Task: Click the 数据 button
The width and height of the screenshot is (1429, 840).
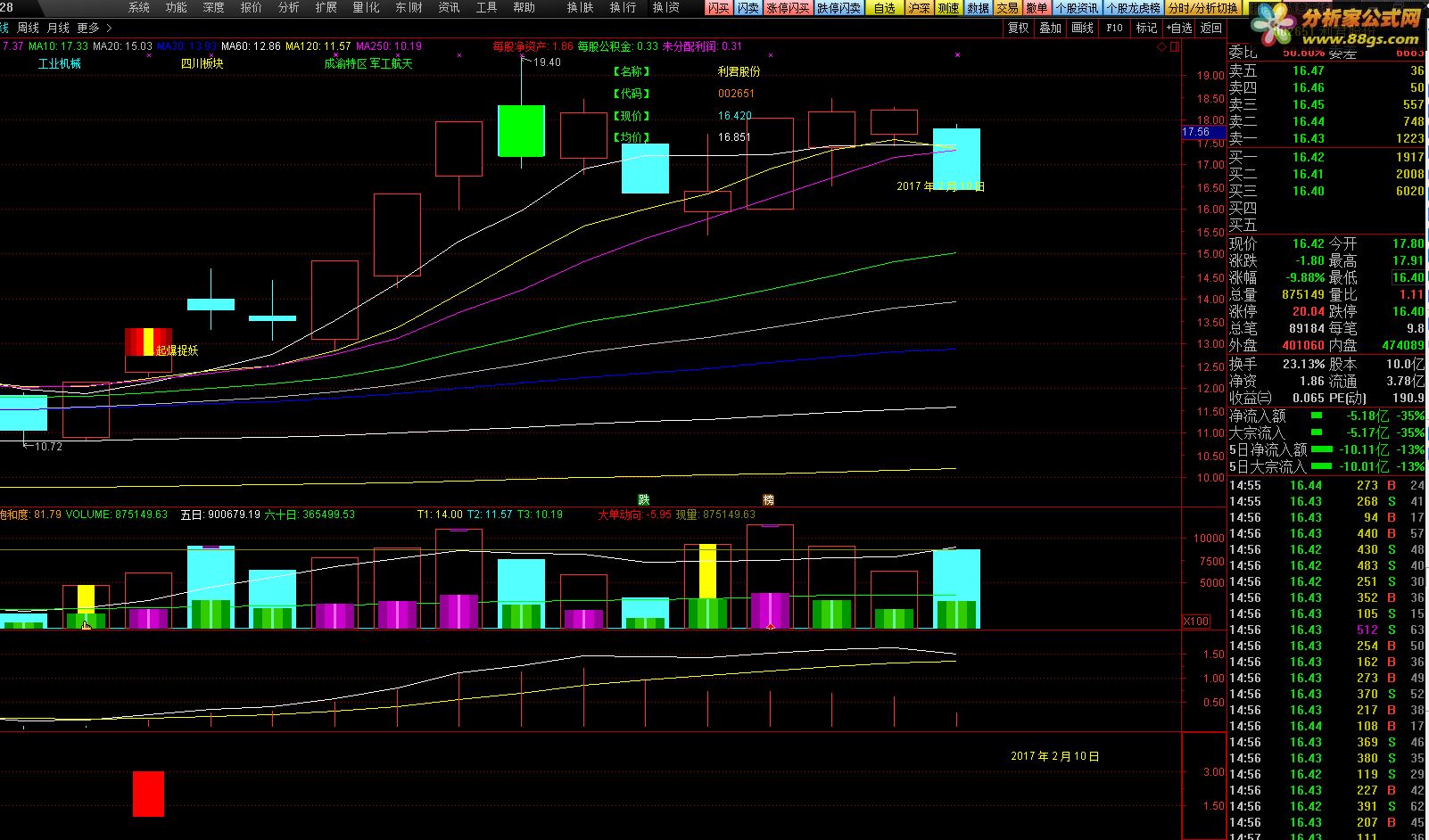Action: (979, 8)
